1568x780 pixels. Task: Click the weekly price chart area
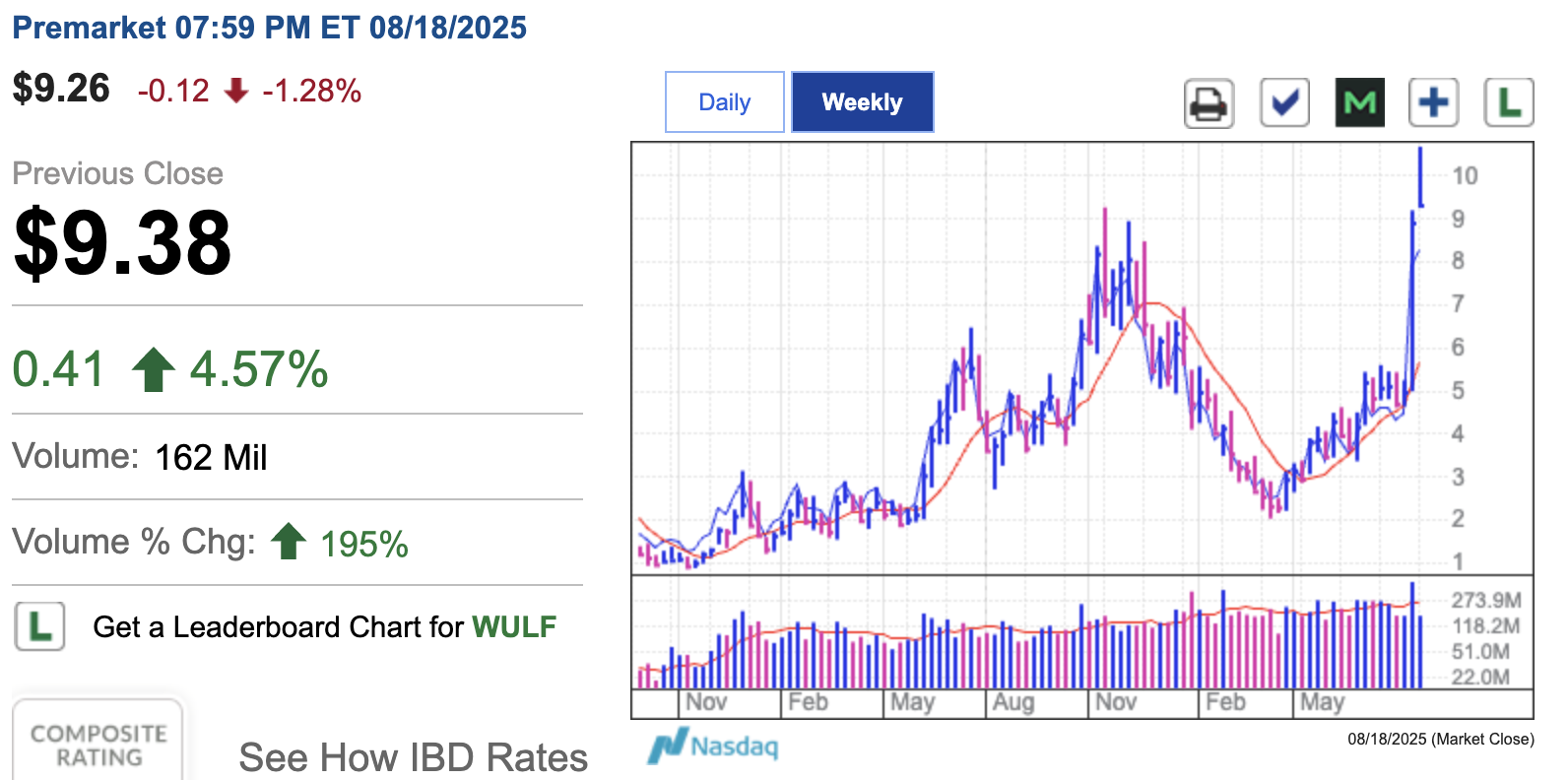1081,358
